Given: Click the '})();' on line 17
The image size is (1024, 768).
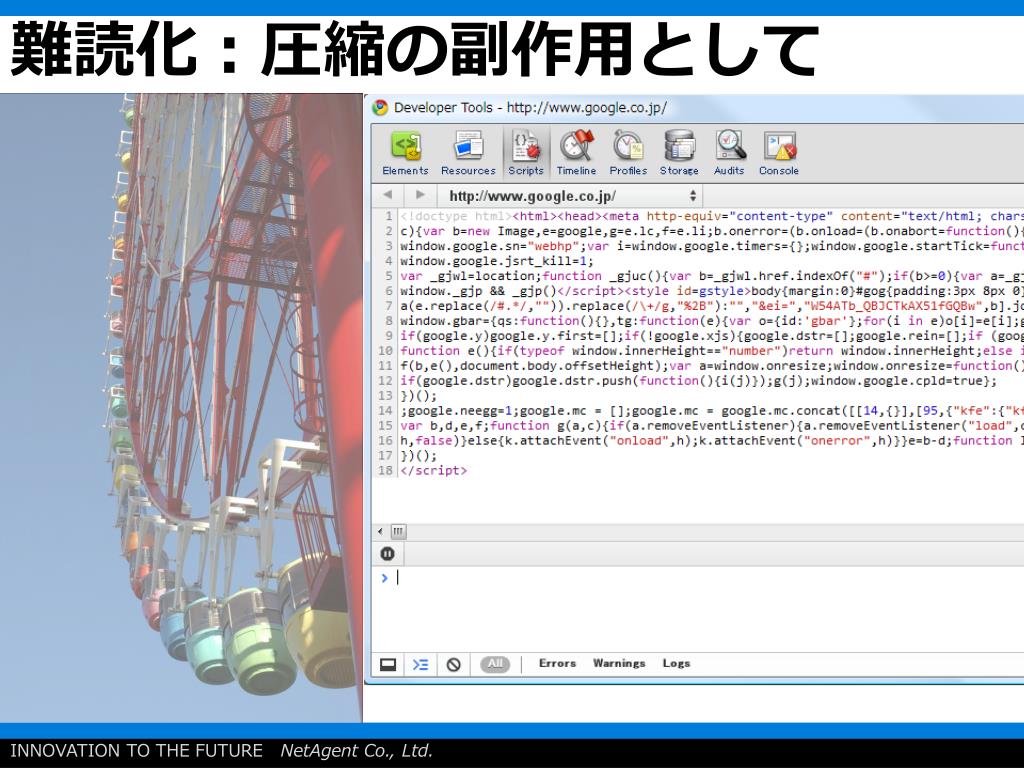Looking at the screenshot, I should (x=418, y=456).
